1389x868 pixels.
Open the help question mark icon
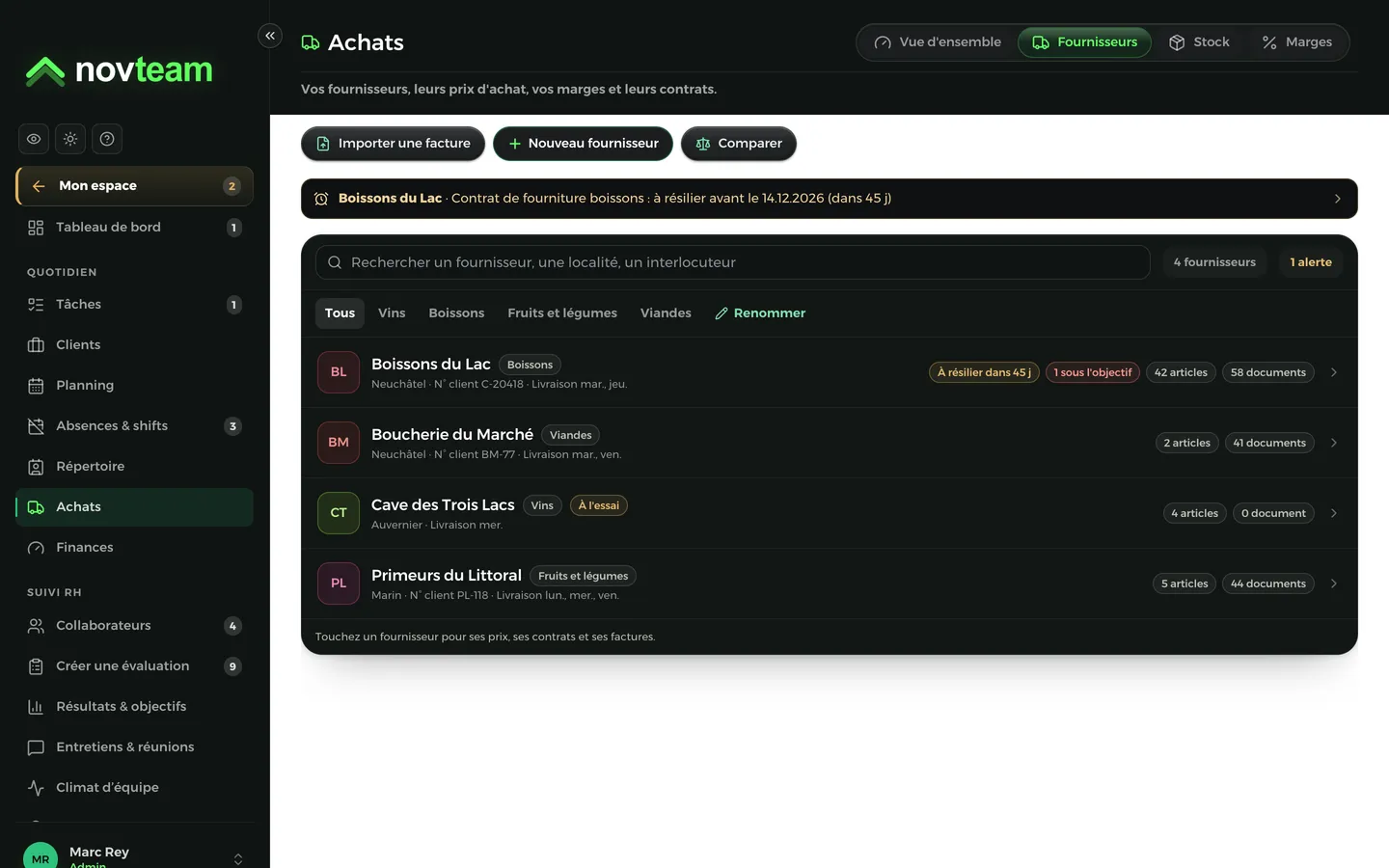107,139
